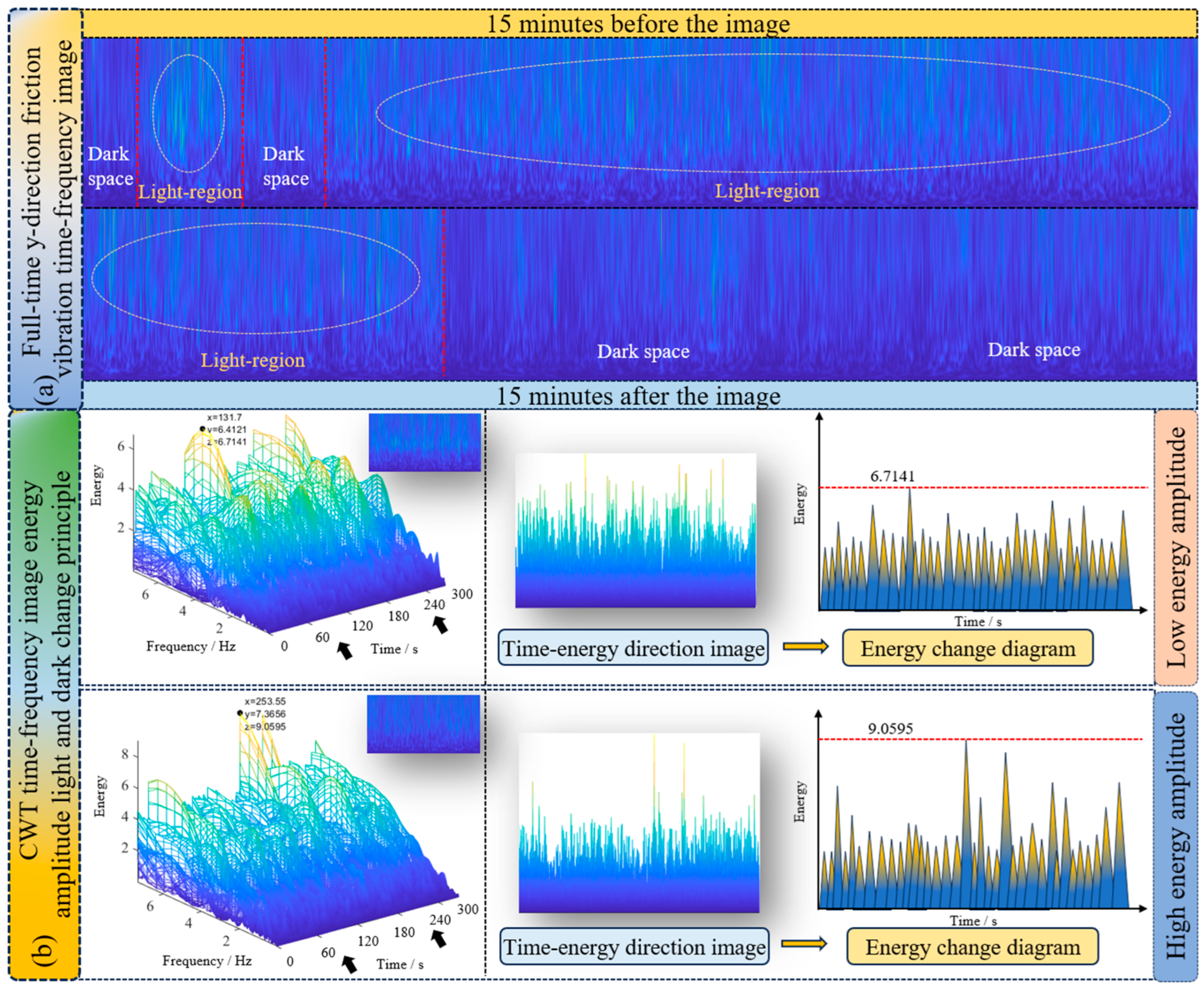Click upper 'Energy change diagram' label box

pos(968,648)
